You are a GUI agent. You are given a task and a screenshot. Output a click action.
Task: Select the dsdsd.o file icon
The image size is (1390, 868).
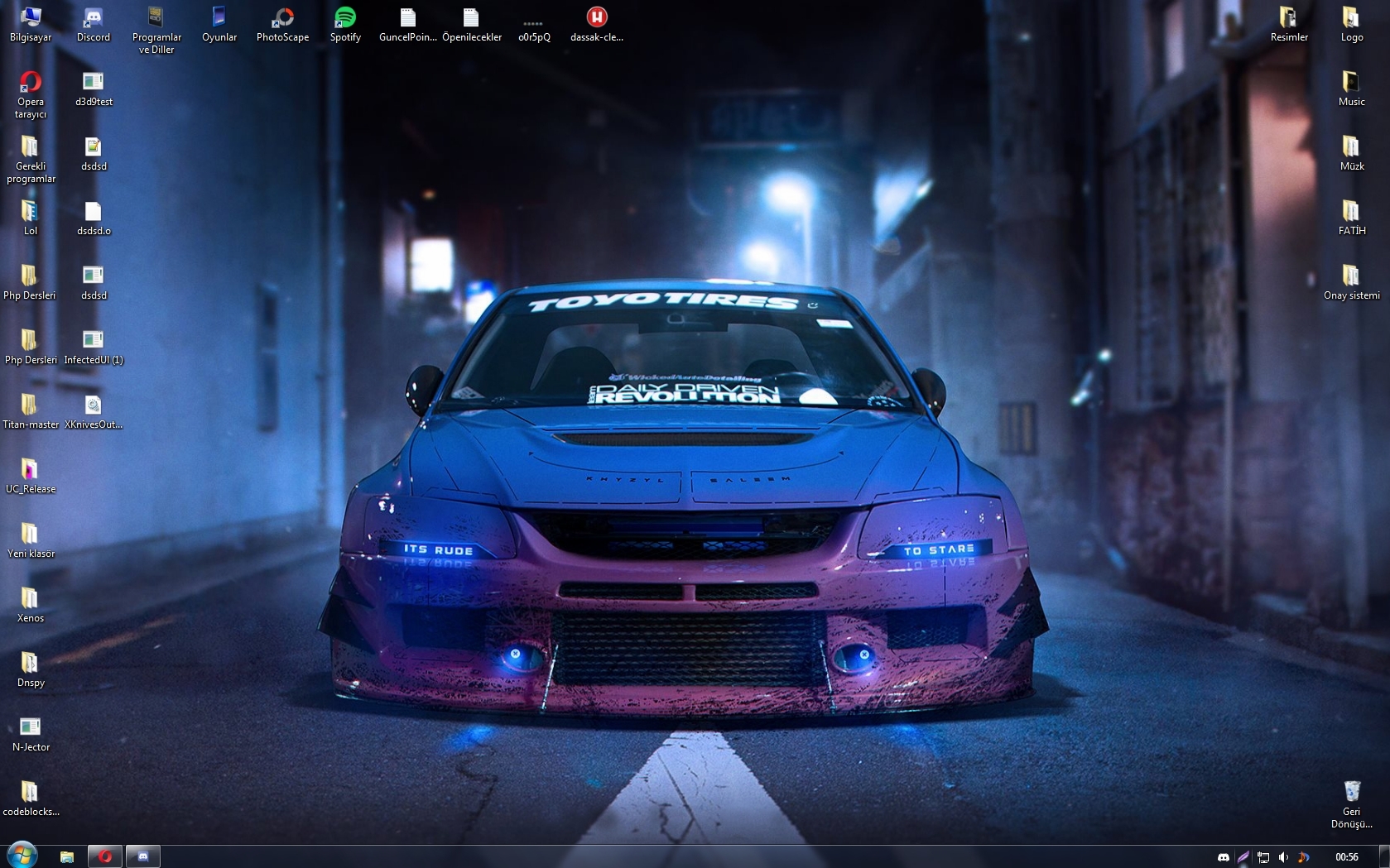pyautogui.click(x=94, y=218)
